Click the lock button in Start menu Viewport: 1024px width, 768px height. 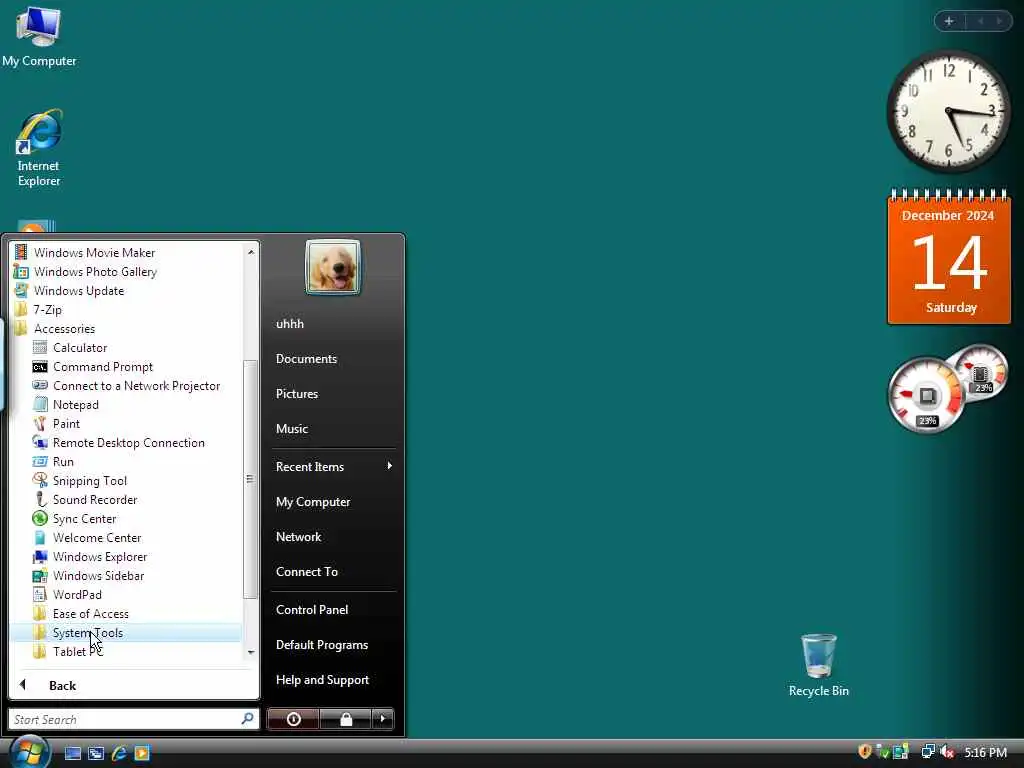(345, 719)
